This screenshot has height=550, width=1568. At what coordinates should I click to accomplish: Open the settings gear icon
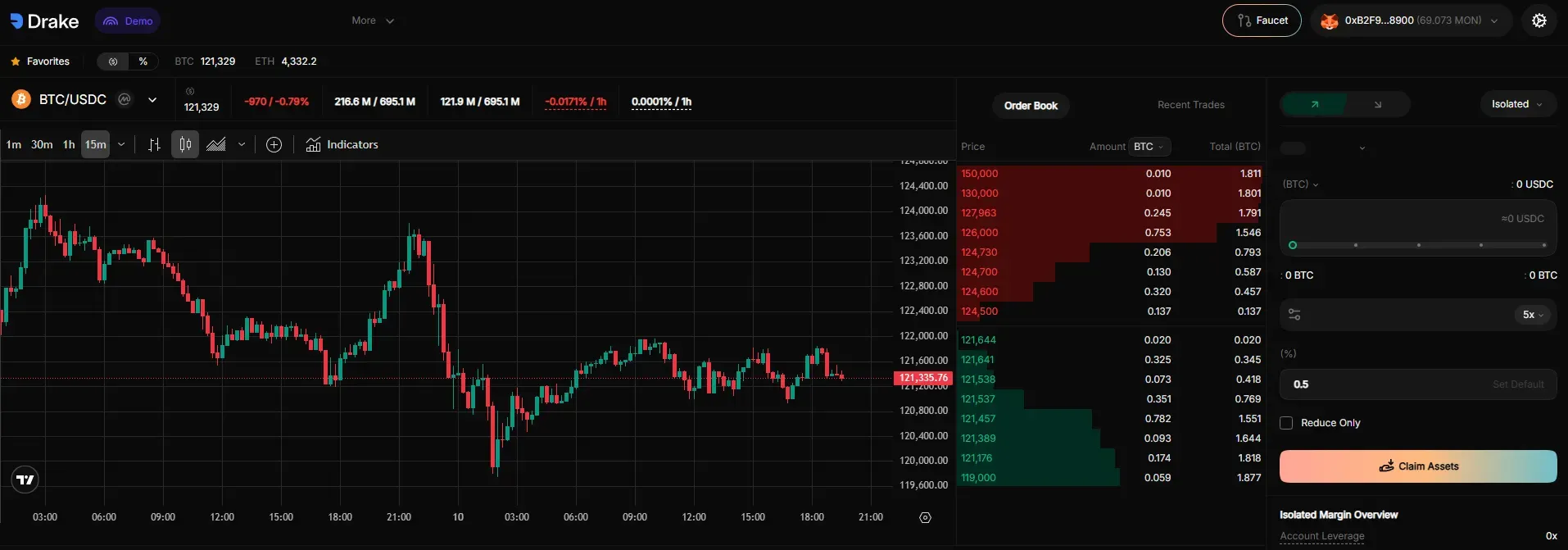pyautogui.click(x=1539, y=21)
